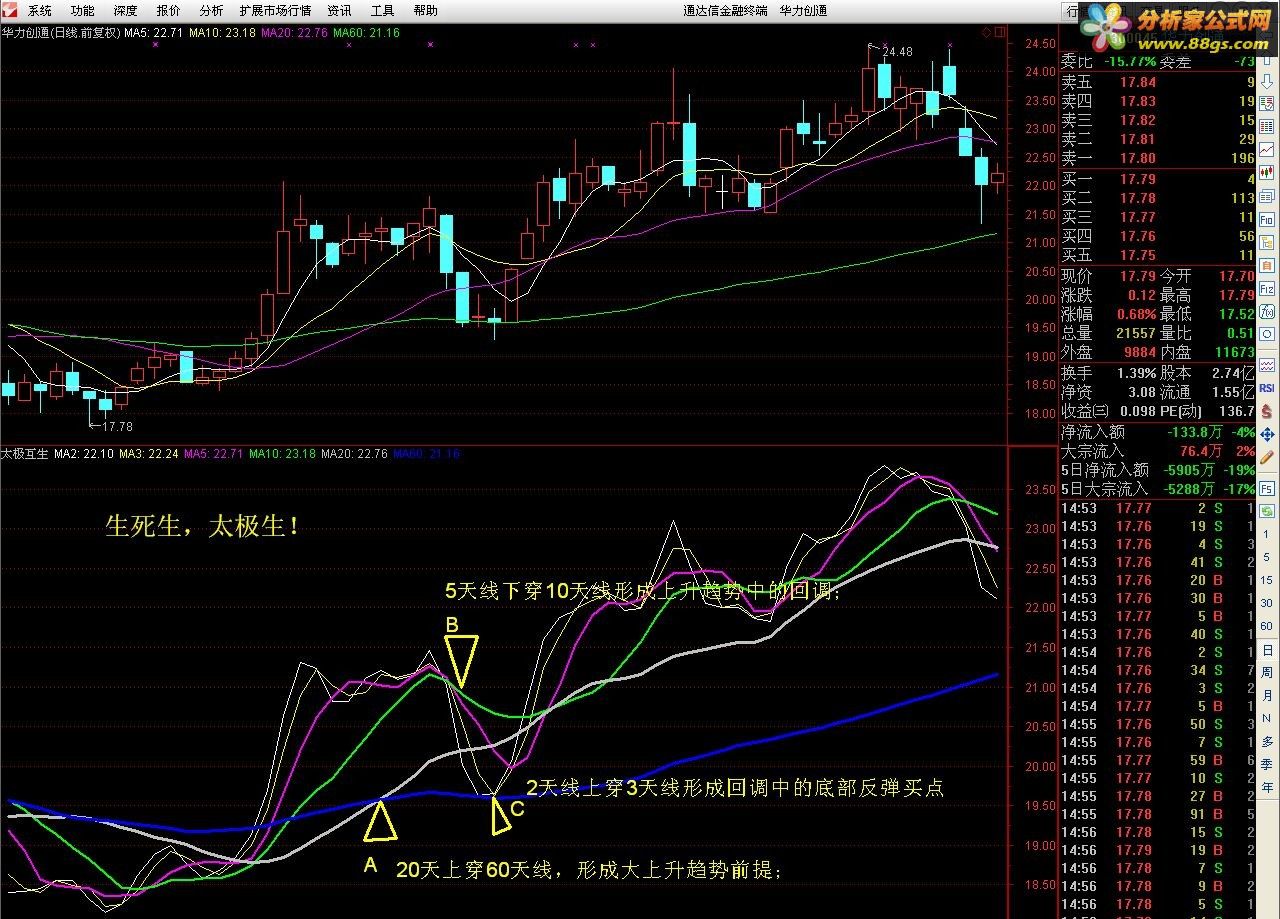
Task: Click the F5 chart switch icon
Action: pyautogui.click(x=1267, y=489)
